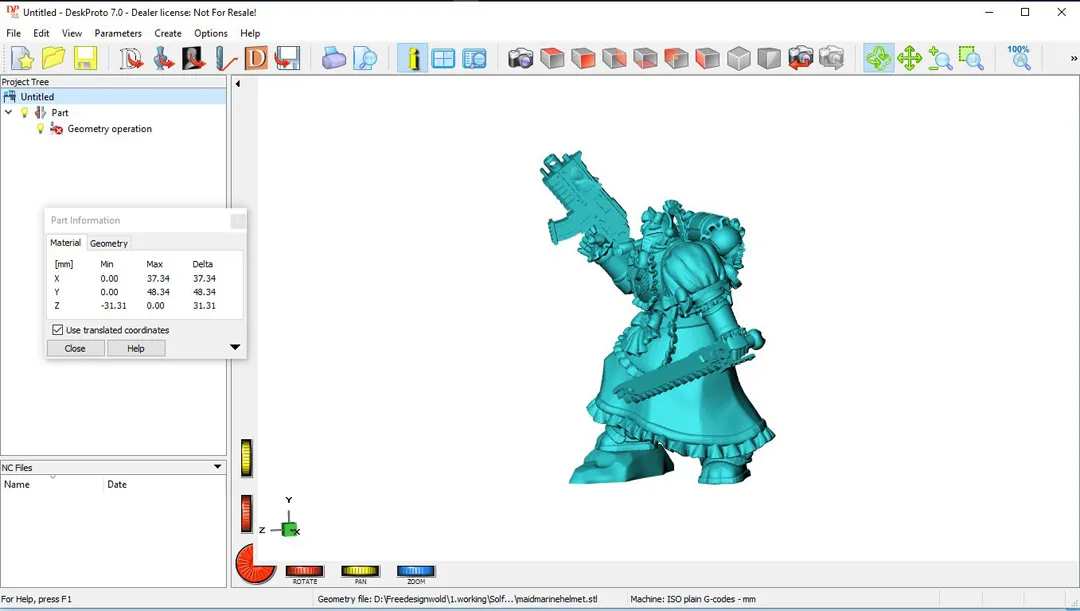Activate the green four-arrow Pan mode icon
The width and height of the screenshot is (1080, 611).
pos(909,58)
